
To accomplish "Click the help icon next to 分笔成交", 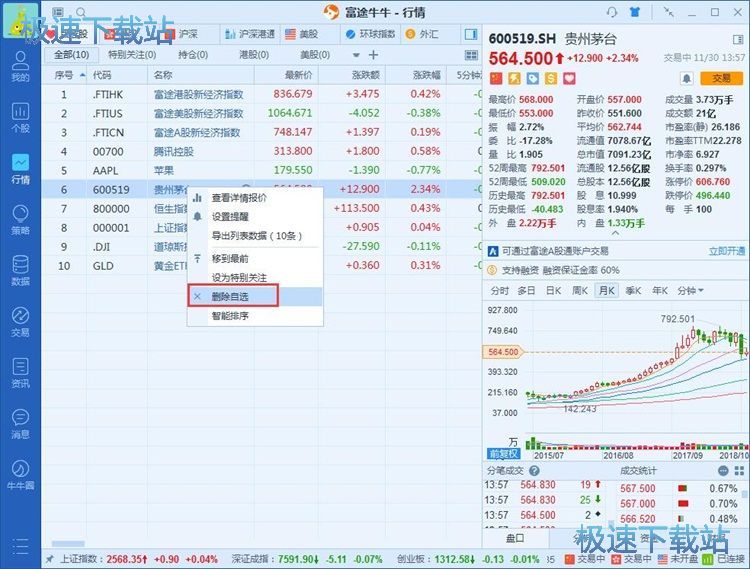I will (534, 471).
